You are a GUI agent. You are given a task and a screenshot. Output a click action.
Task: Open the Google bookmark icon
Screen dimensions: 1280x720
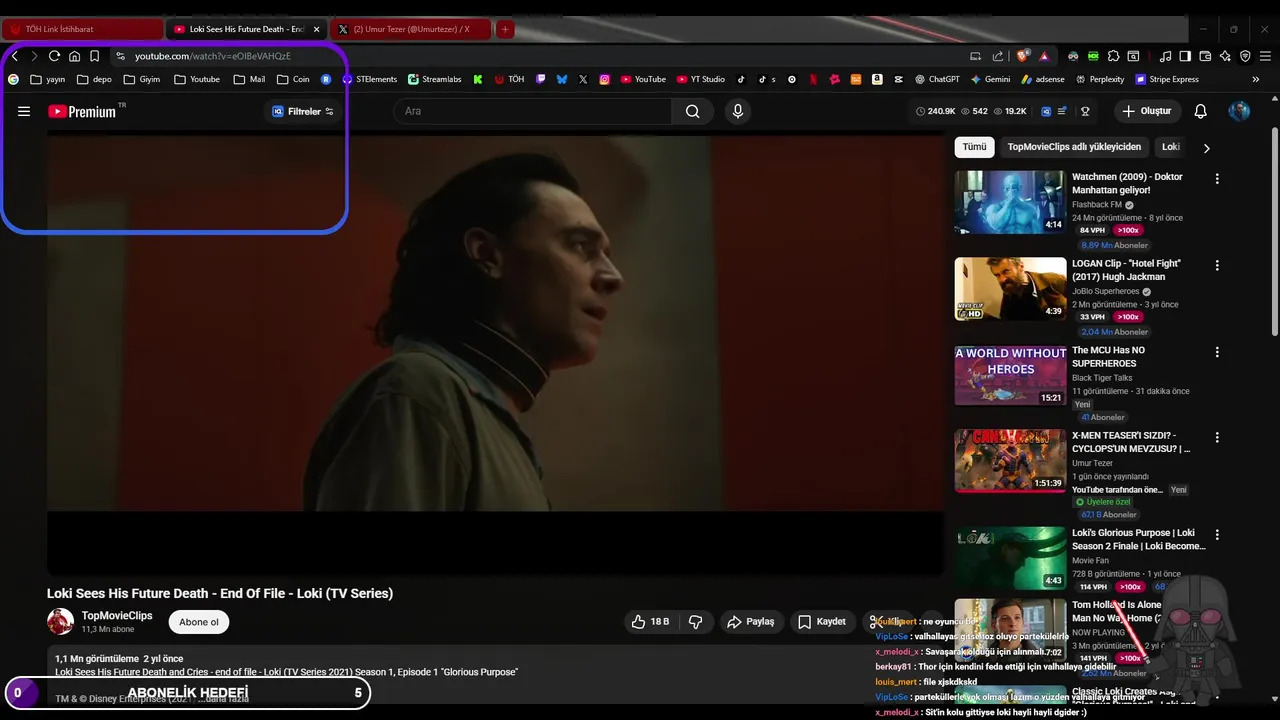[13, 79]
